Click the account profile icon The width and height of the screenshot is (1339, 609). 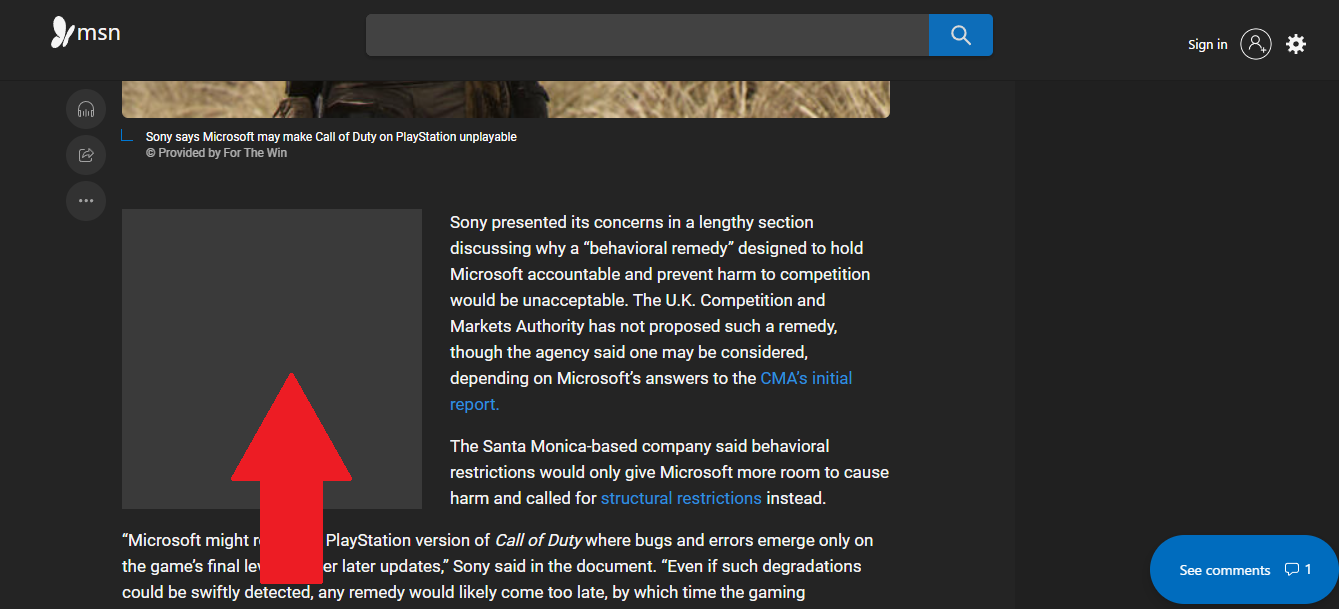1256,44
